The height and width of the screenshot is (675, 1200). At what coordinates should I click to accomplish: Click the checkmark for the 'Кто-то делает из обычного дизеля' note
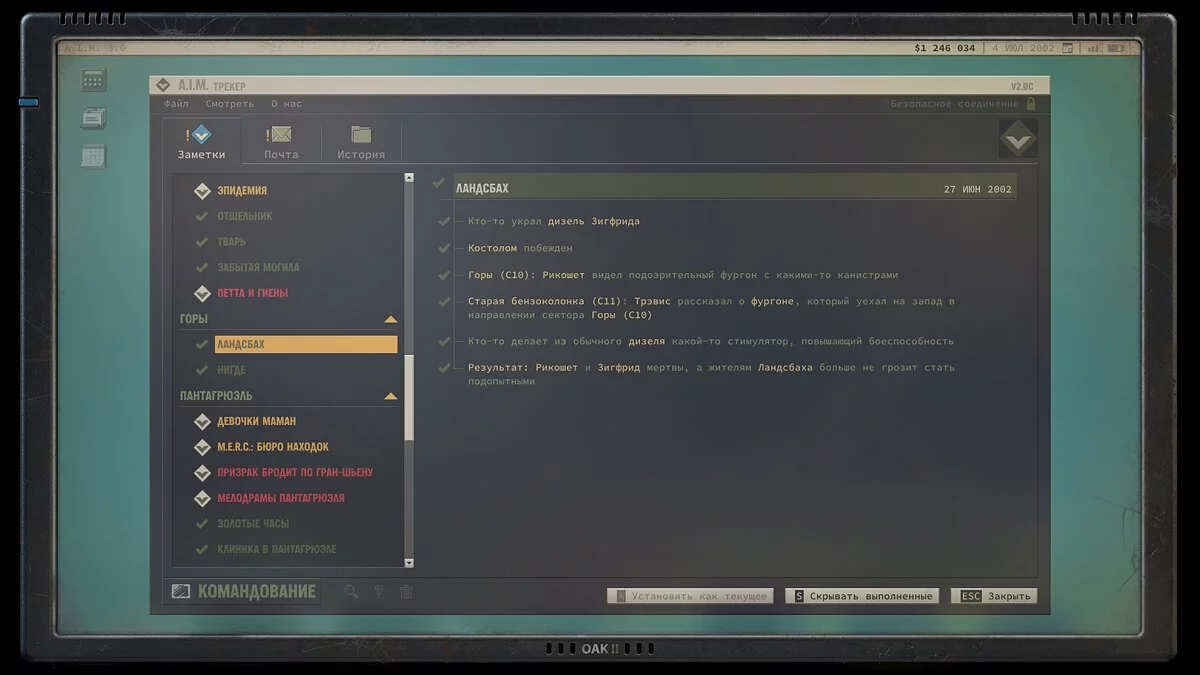click(x=444, y=341)
